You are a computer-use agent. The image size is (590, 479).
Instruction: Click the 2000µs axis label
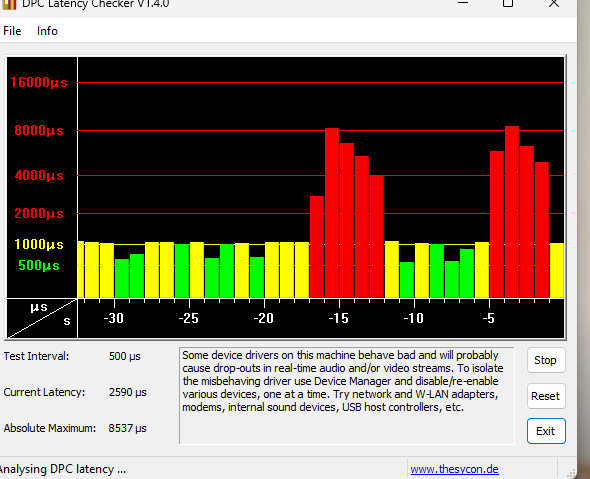click(x=39, y=213)
